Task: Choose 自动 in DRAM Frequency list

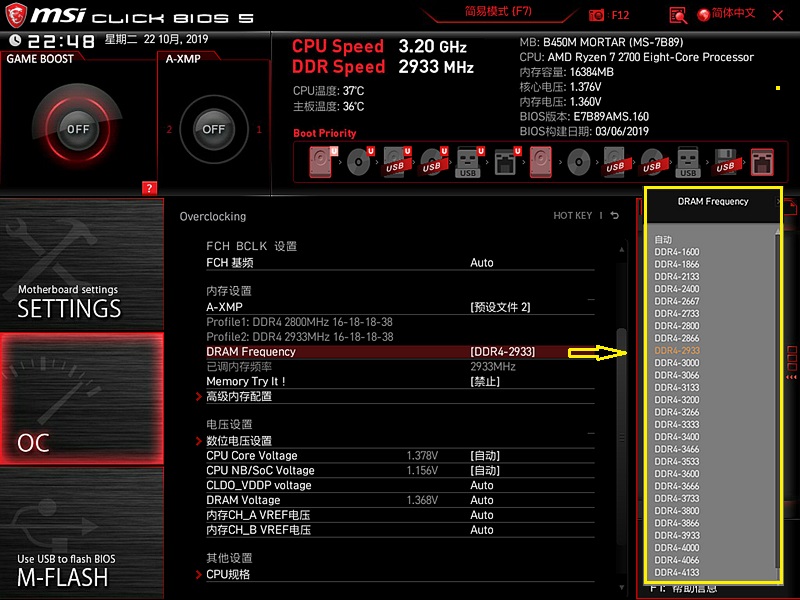Action: 663,239
